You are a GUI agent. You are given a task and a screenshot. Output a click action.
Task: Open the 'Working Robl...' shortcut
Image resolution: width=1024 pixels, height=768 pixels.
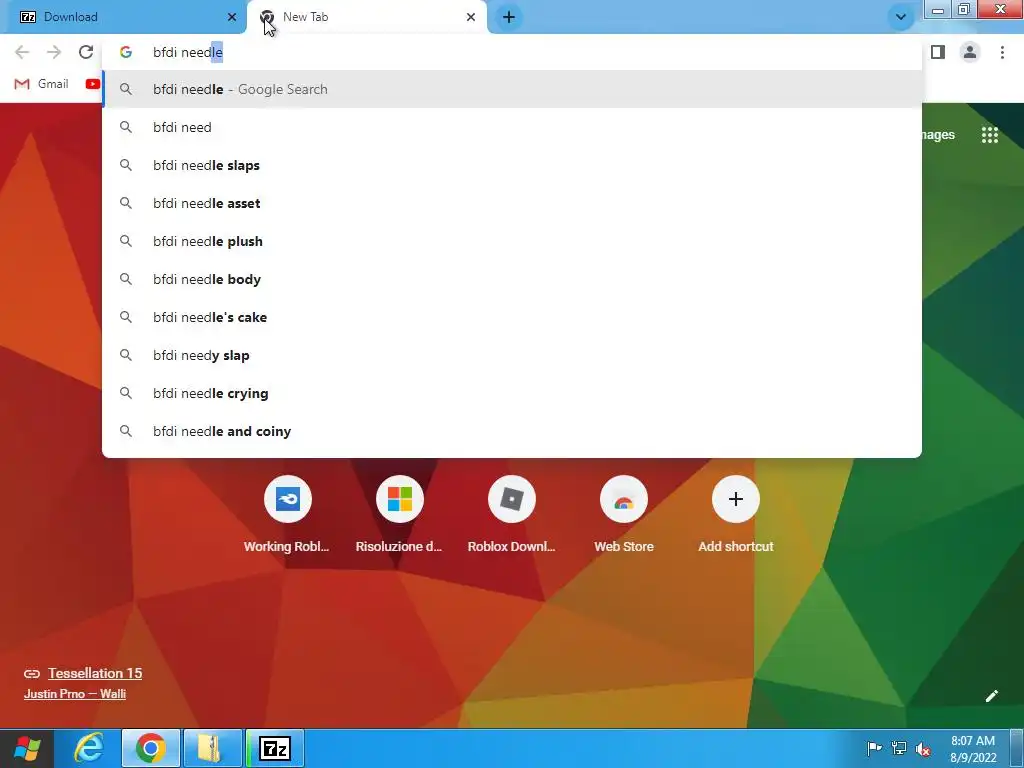[x=287, y=516]
